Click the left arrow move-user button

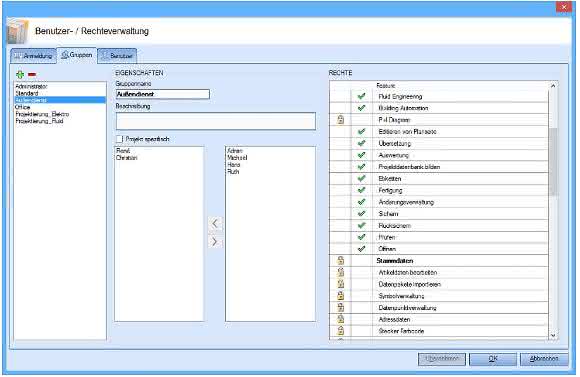(x=215, y=223)
